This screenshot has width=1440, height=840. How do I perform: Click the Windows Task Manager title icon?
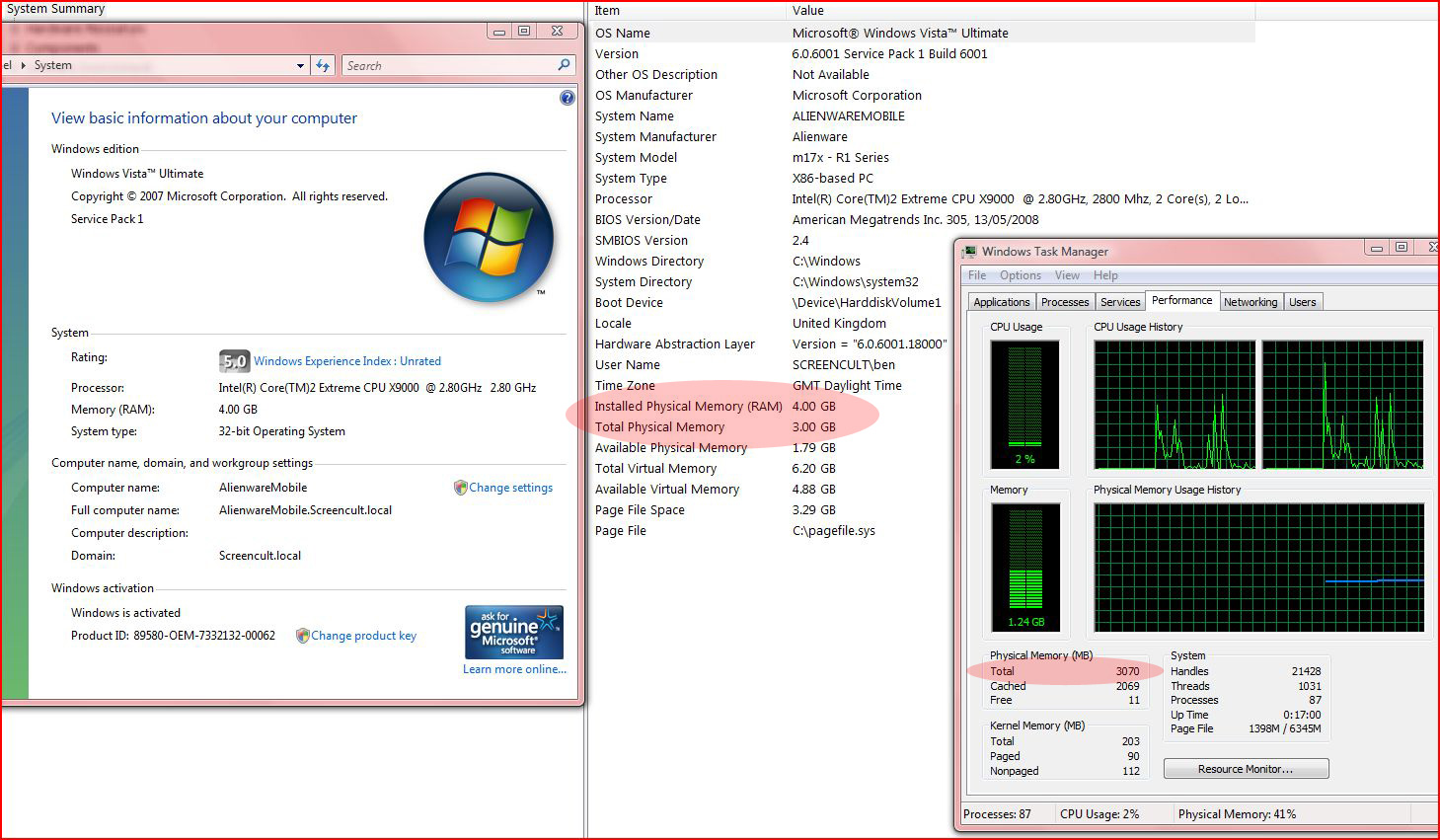point(970,252)
